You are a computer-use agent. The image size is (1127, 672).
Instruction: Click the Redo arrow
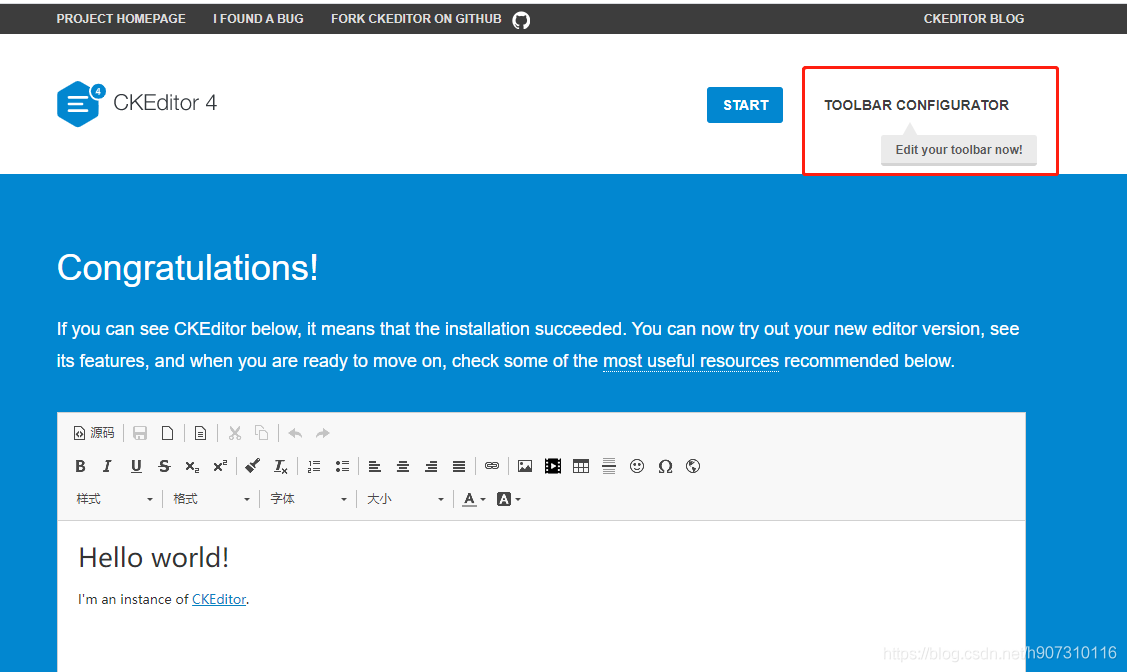pos(323,433)
